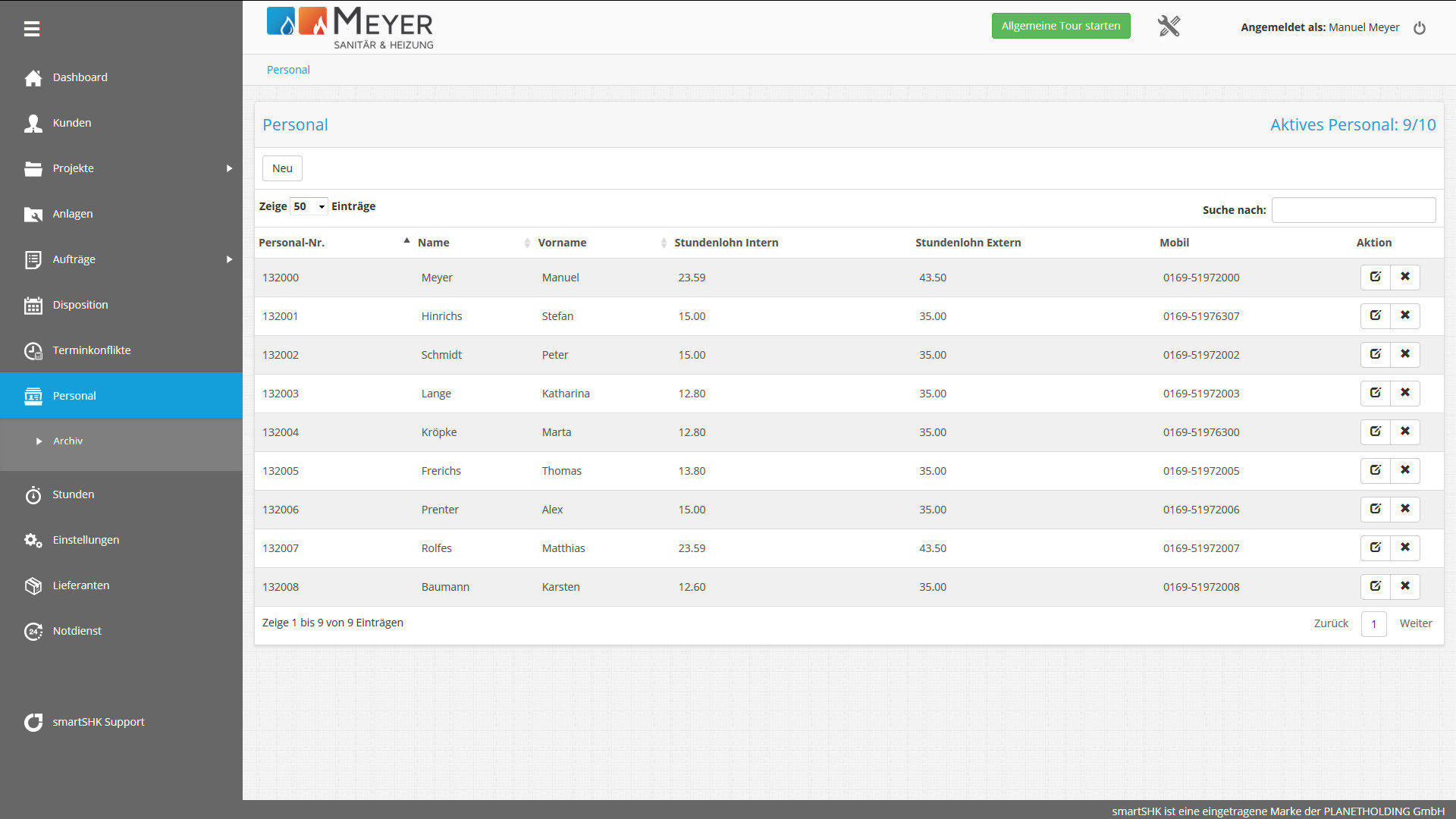This screenshot has height=819, width=1456.
Task: Open Stunden menu item
Action: (121, 494)
